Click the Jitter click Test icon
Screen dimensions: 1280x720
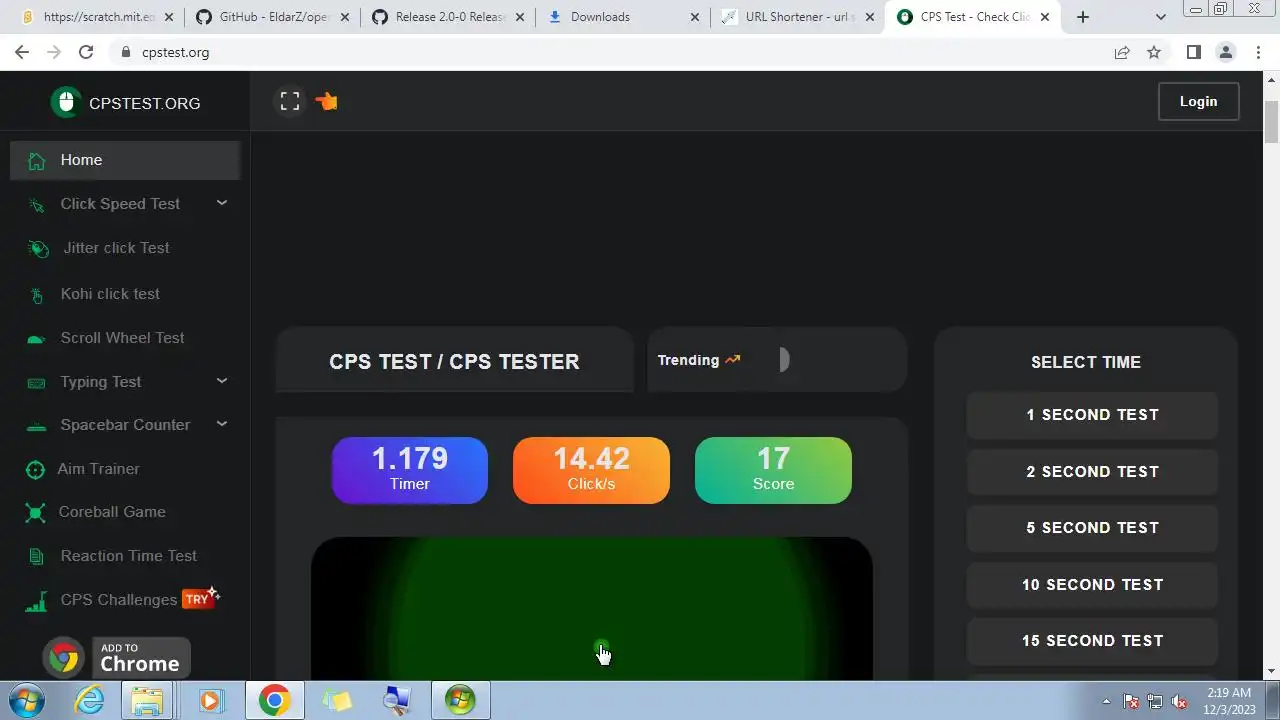tap(38, 249)
